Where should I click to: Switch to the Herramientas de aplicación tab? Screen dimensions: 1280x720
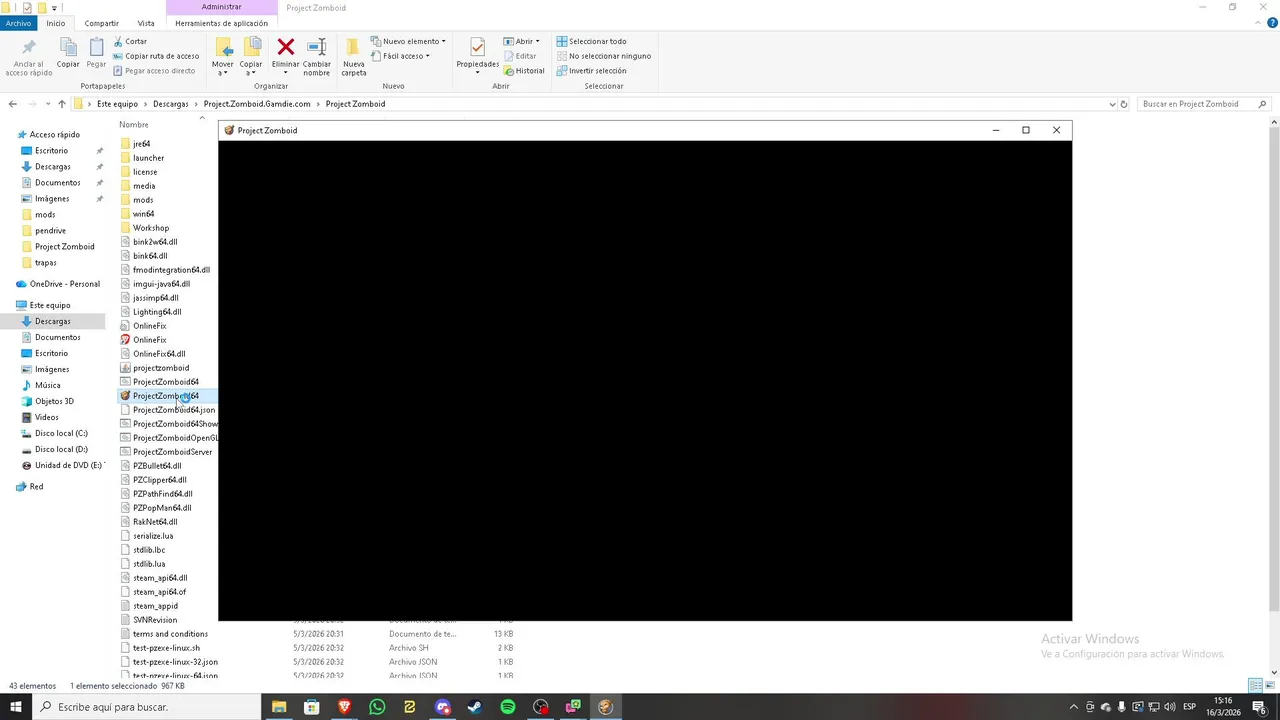point(221,23)
